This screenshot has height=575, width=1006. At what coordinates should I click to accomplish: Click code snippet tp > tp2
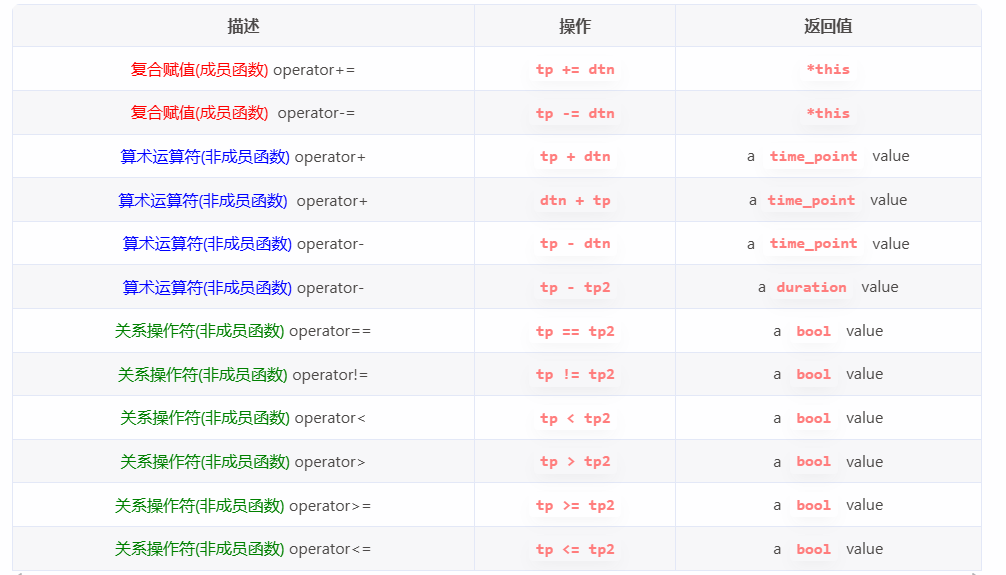[575, 462]
